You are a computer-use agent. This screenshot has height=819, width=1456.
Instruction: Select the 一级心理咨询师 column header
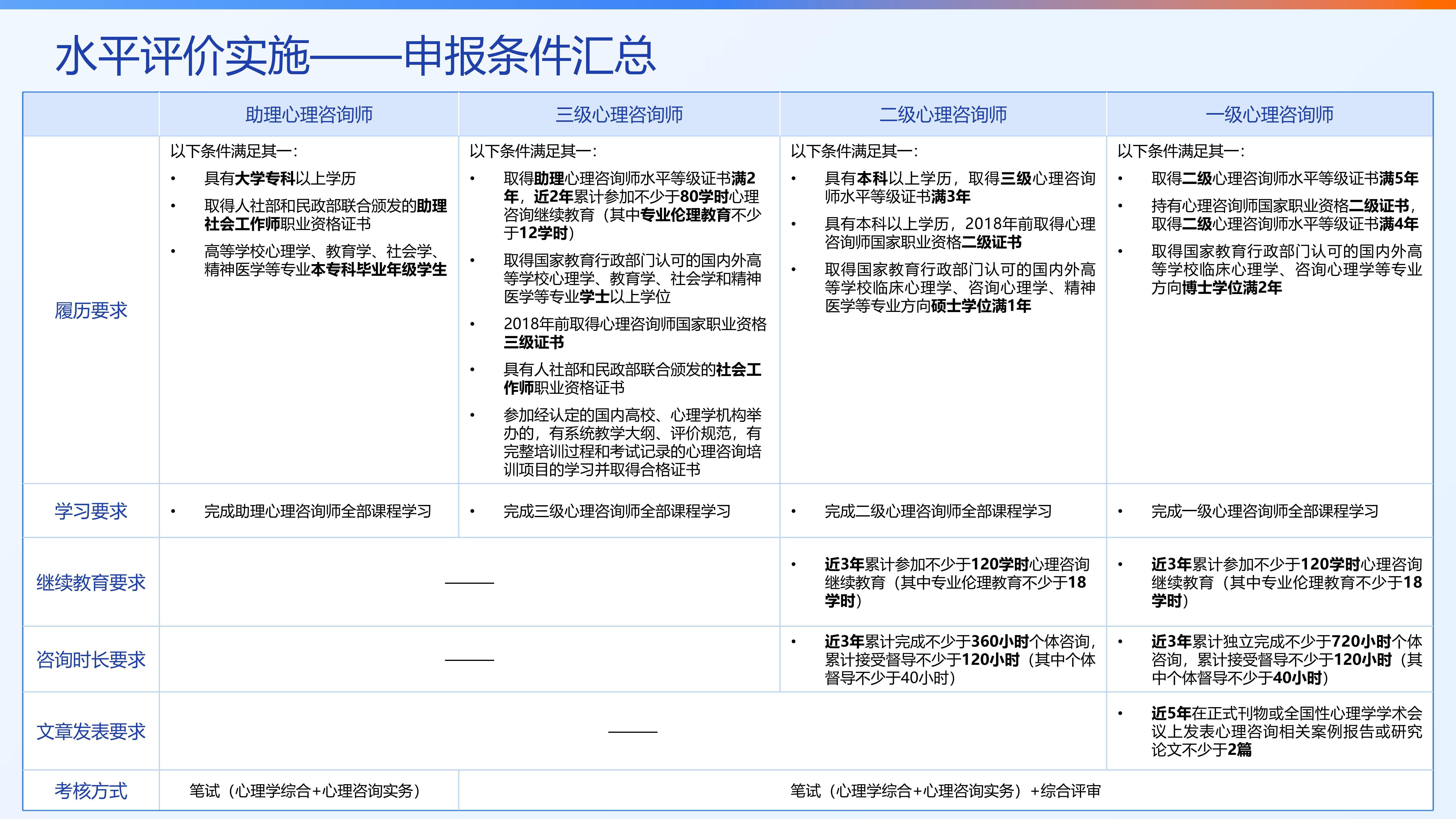click(x=1269, y=115)
